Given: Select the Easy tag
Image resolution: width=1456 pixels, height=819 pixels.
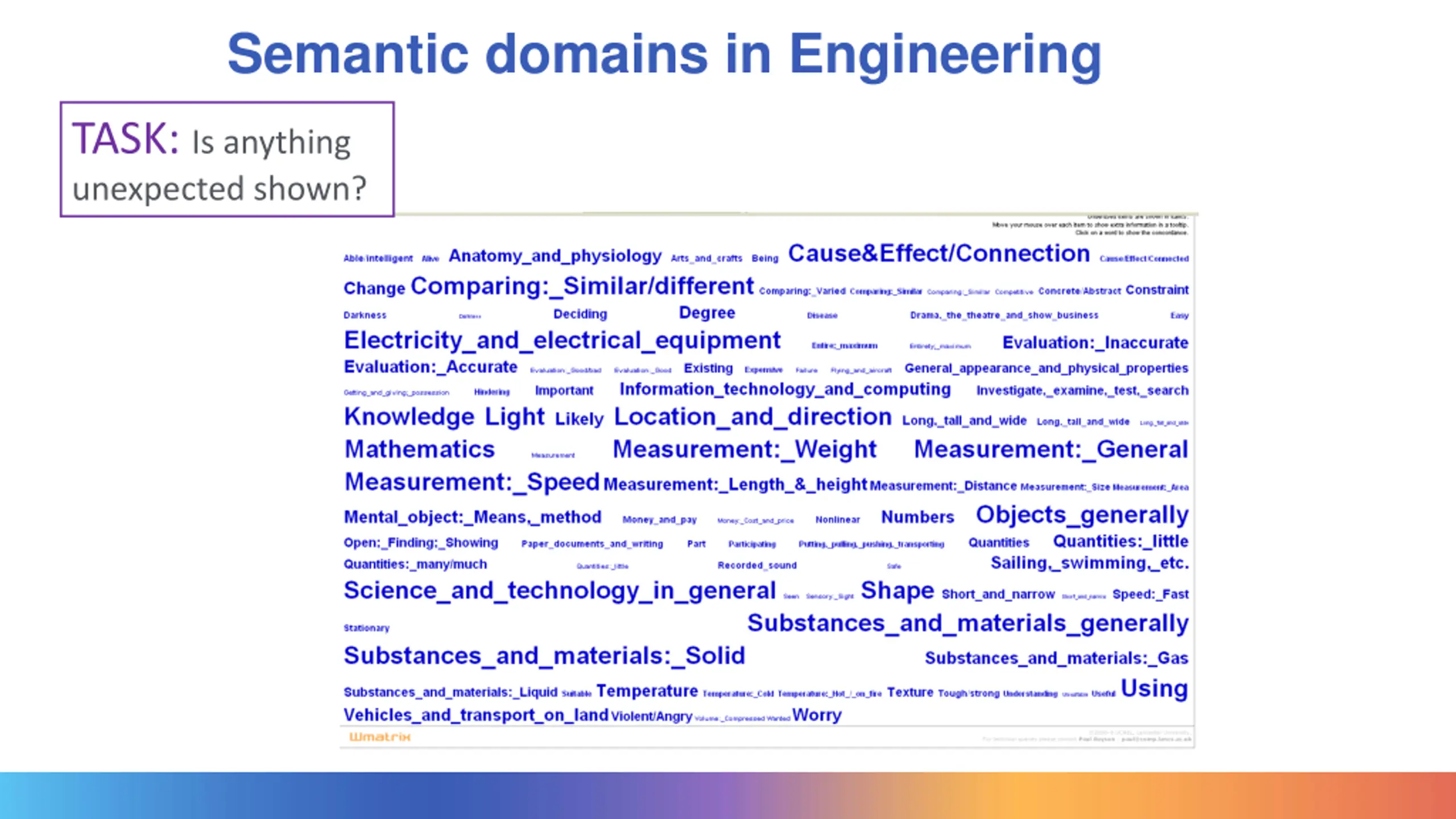Looking at the screenshot, I should point(1180,316).
